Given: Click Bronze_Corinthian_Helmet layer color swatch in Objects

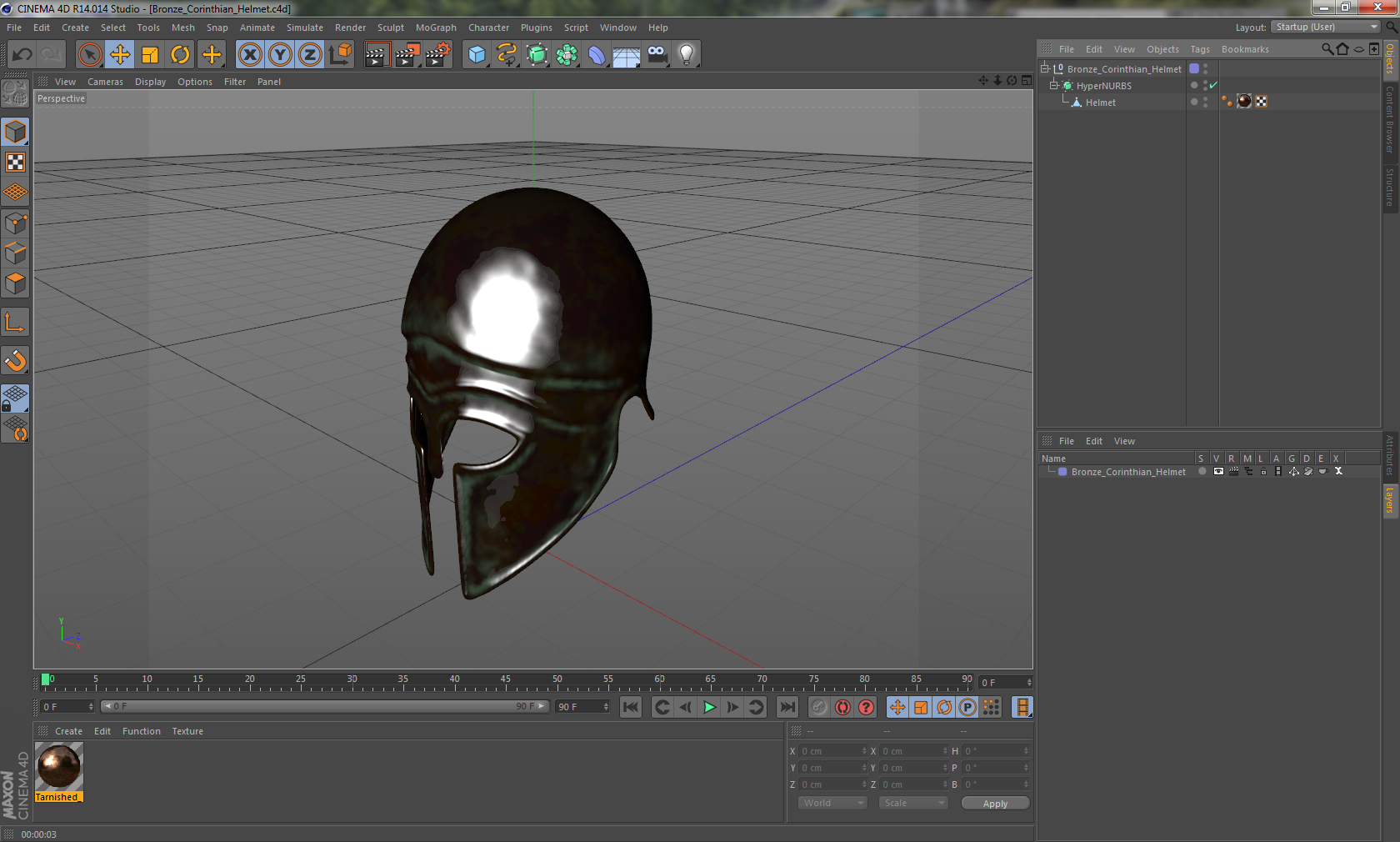Looking at the screenshot, I should [1194, 68].
